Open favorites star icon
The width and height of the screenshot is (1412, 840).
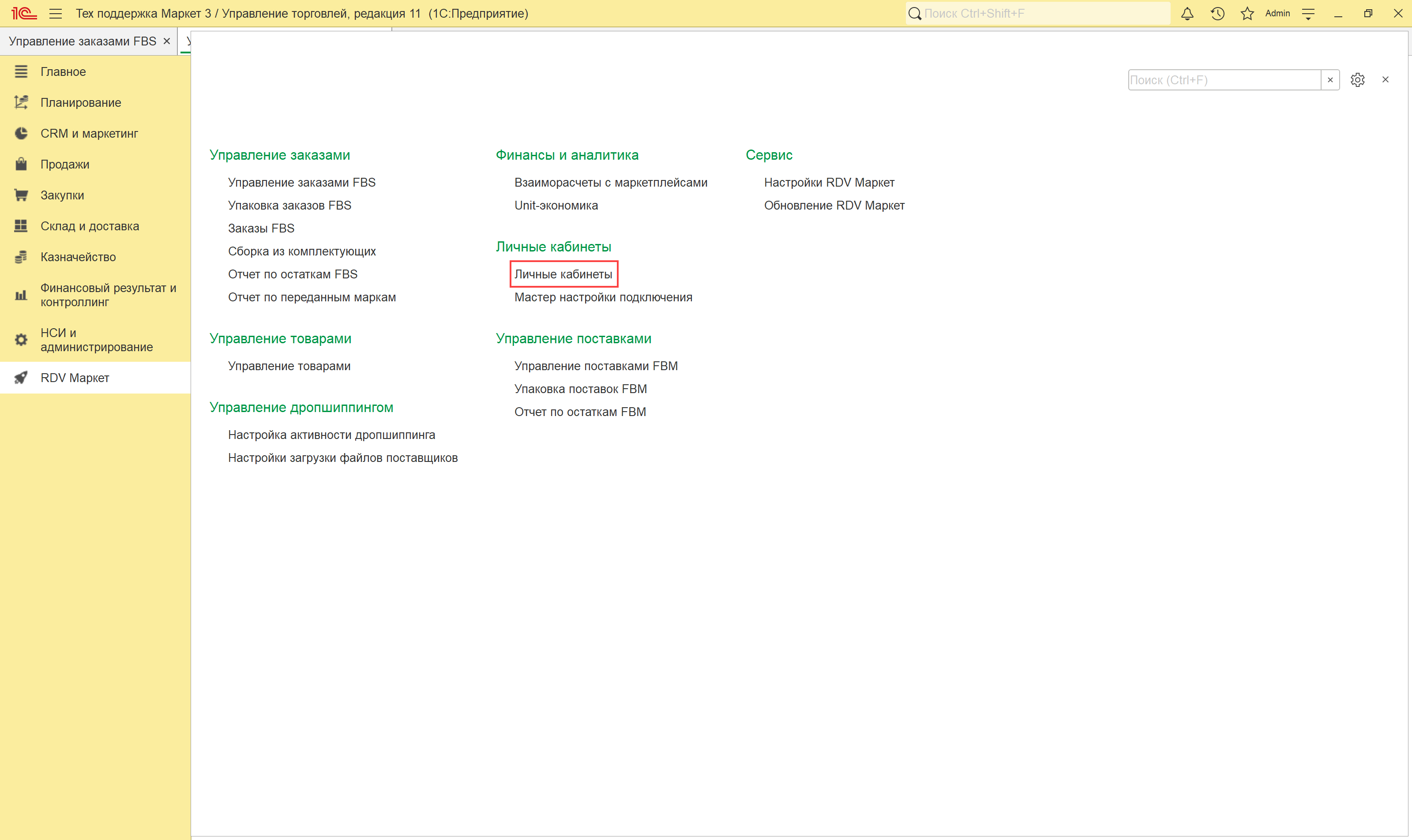1247,14
